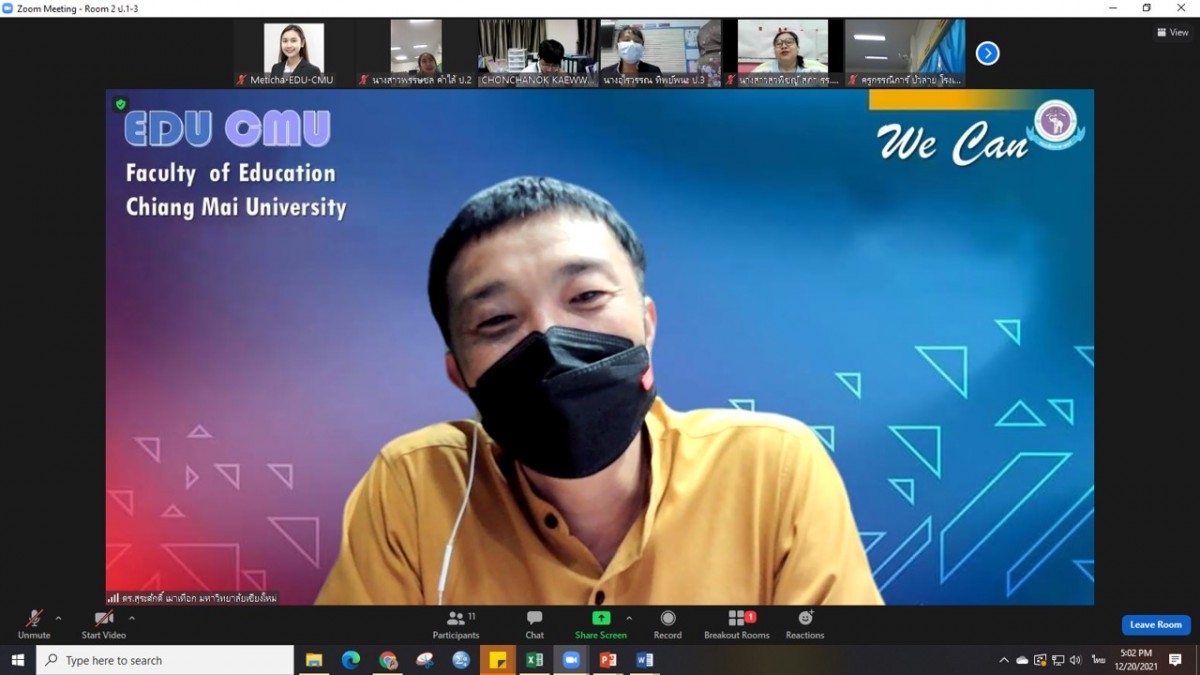Click the Windows taskbar search box
Screen dimensions: 1200x675
(x=165, y=660)
